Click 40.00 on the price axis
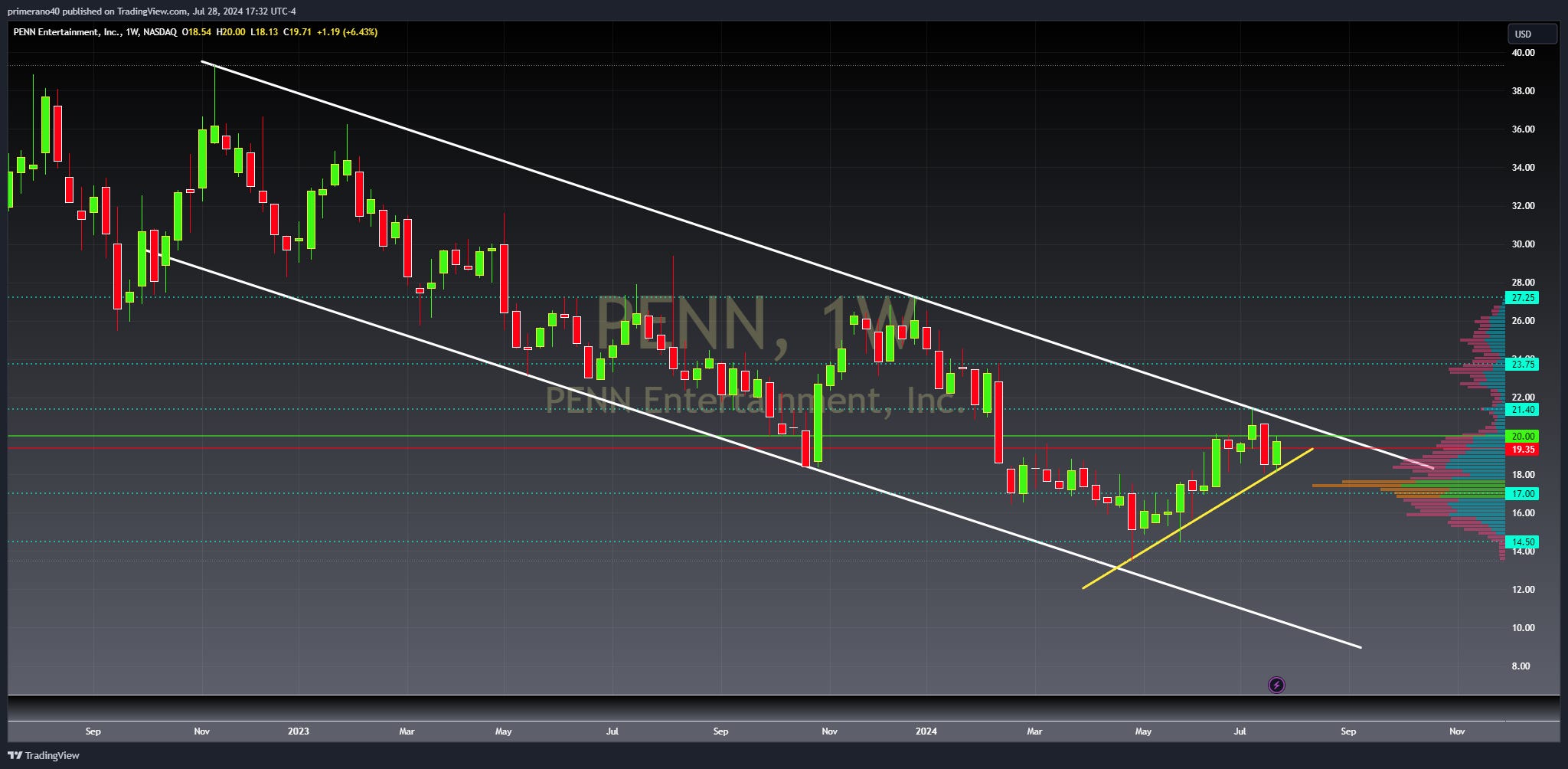This screenshot has height=769, width=1568. pyautogui.click(x=1523, y=53)
